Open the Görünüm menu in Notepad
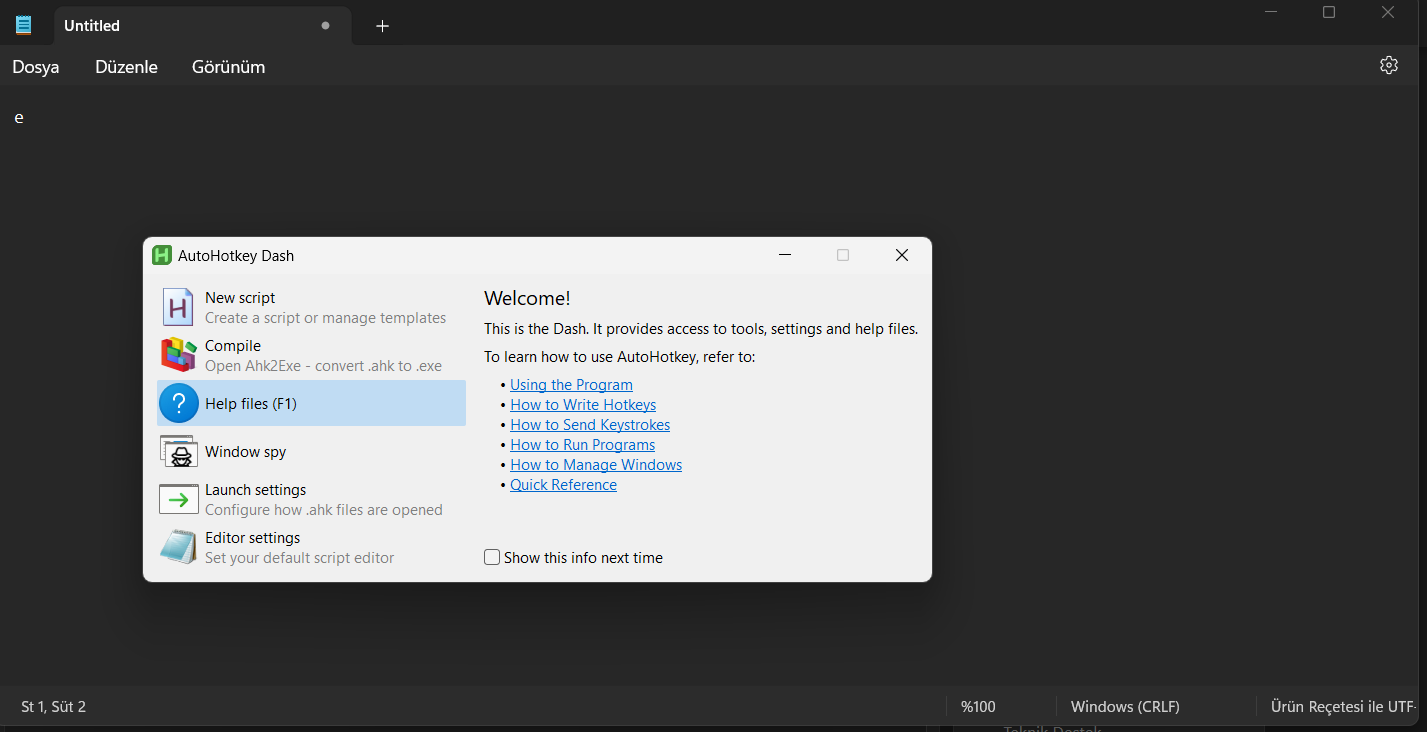 (228, 67)
